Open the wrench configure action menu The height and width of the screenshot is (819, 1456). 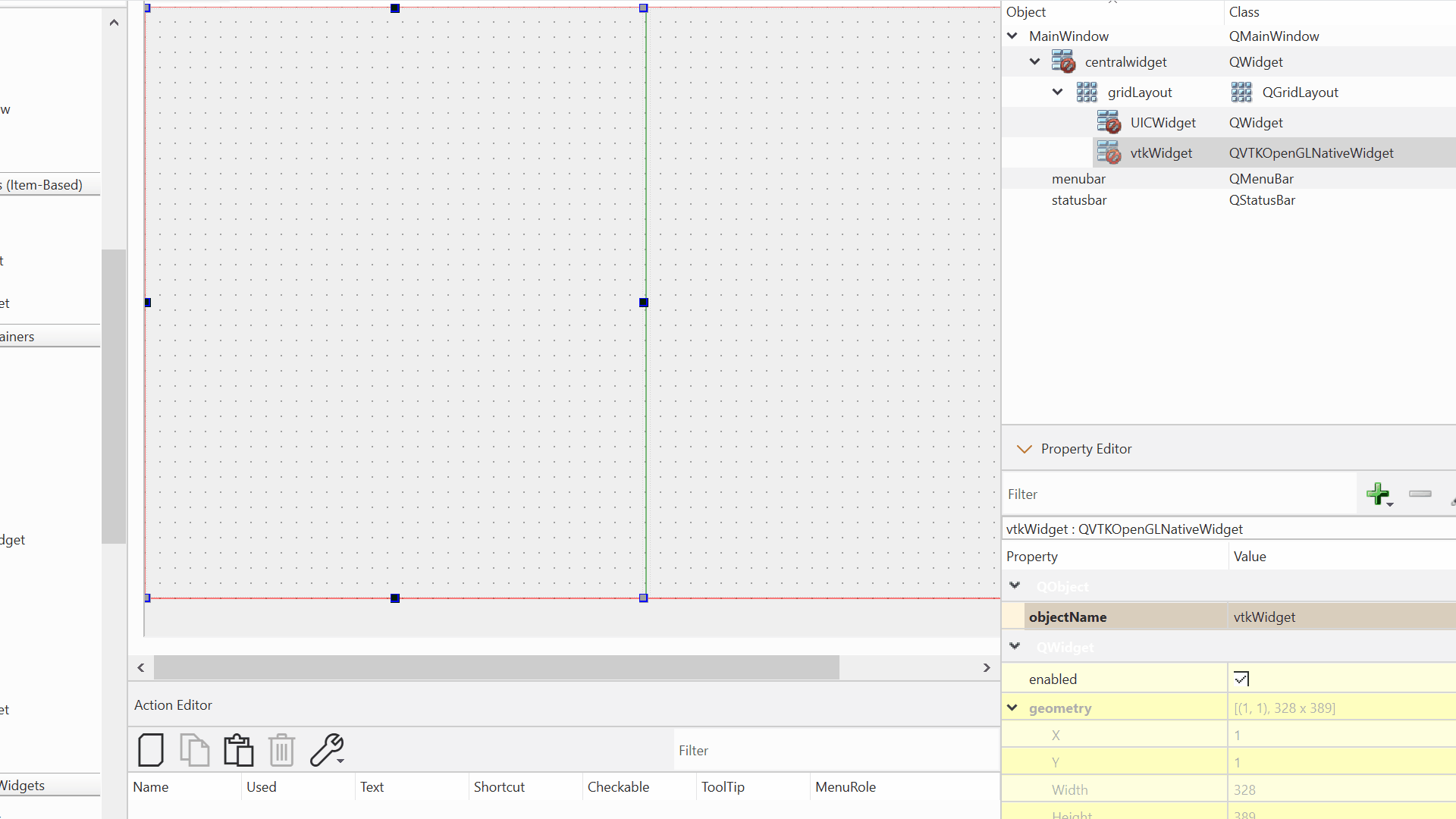pyautogui.click(x=328, y=750)
